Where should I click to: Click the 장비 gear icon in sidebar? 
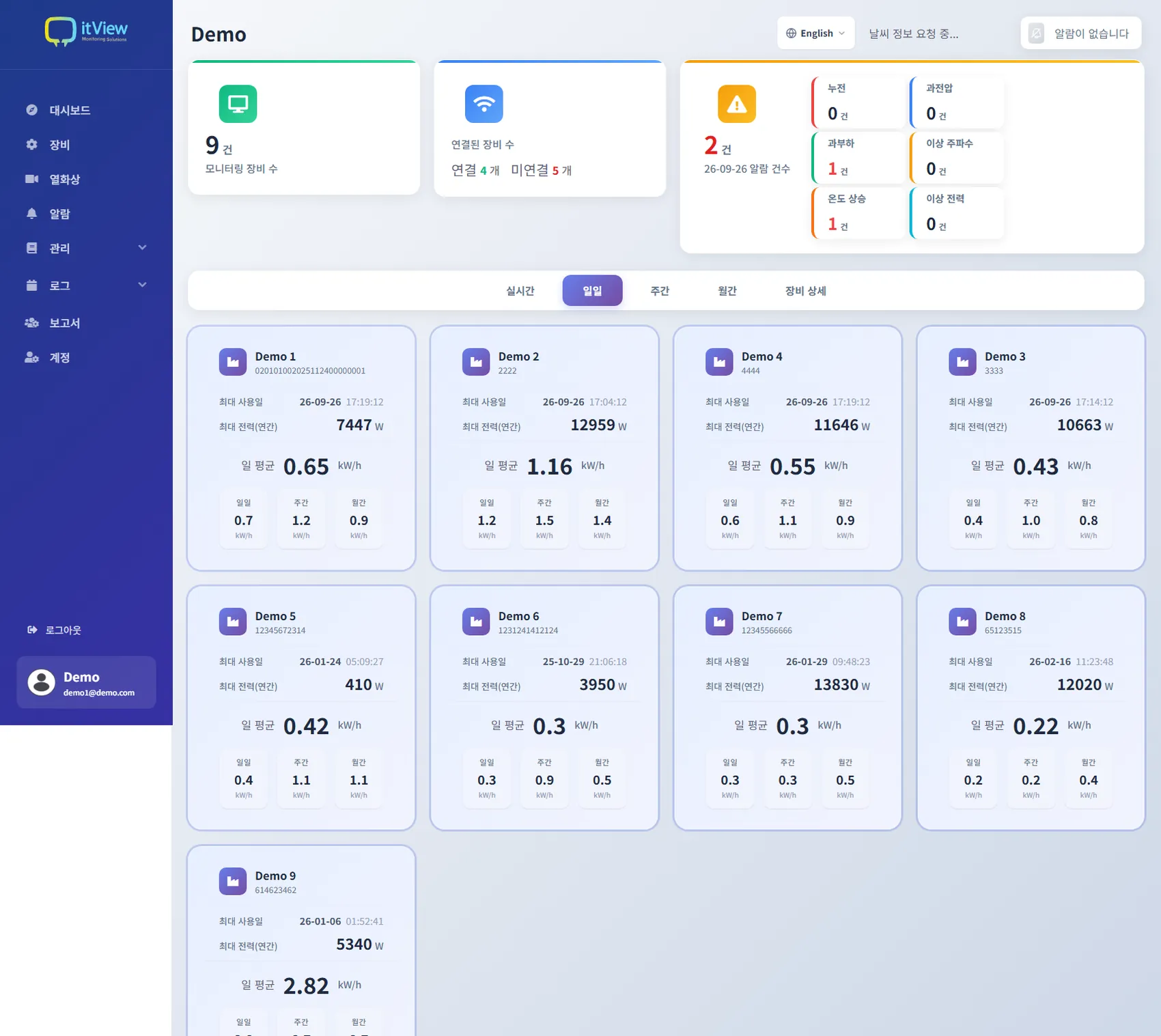31,144
